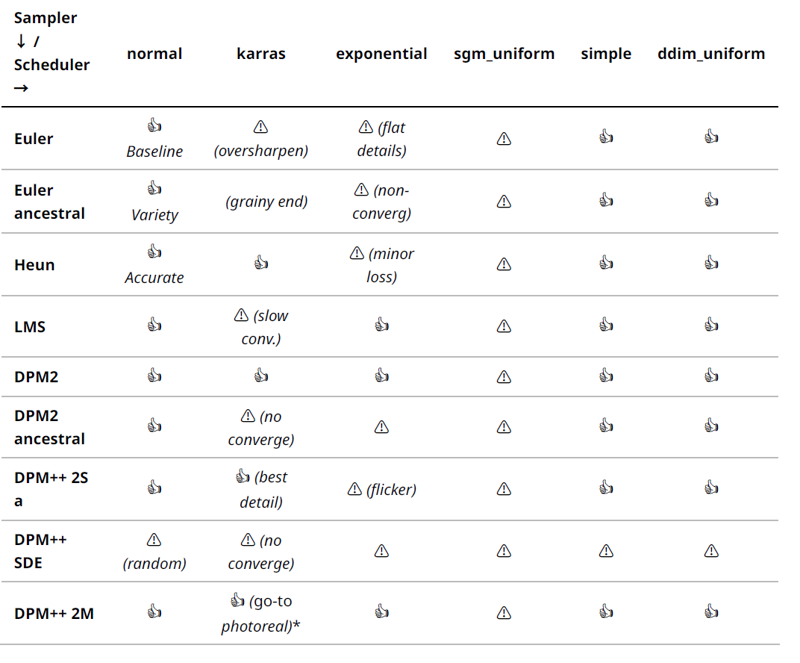
Task: Click warning icon for DPM++ 2S a flicker
Action: (x=355, y=489)
